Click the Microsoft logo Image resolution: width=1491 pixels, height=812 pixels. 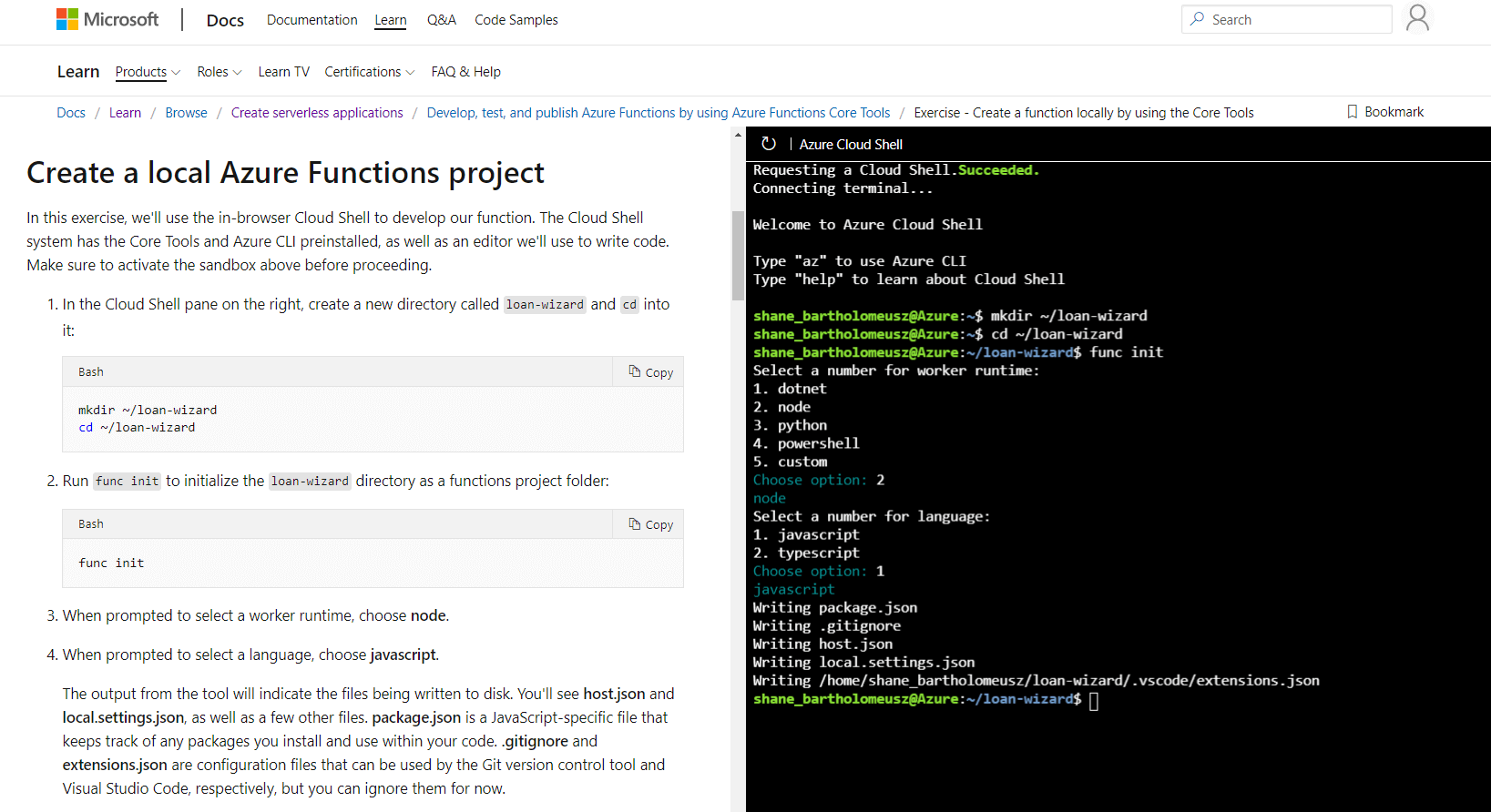[x=107, y=19]
